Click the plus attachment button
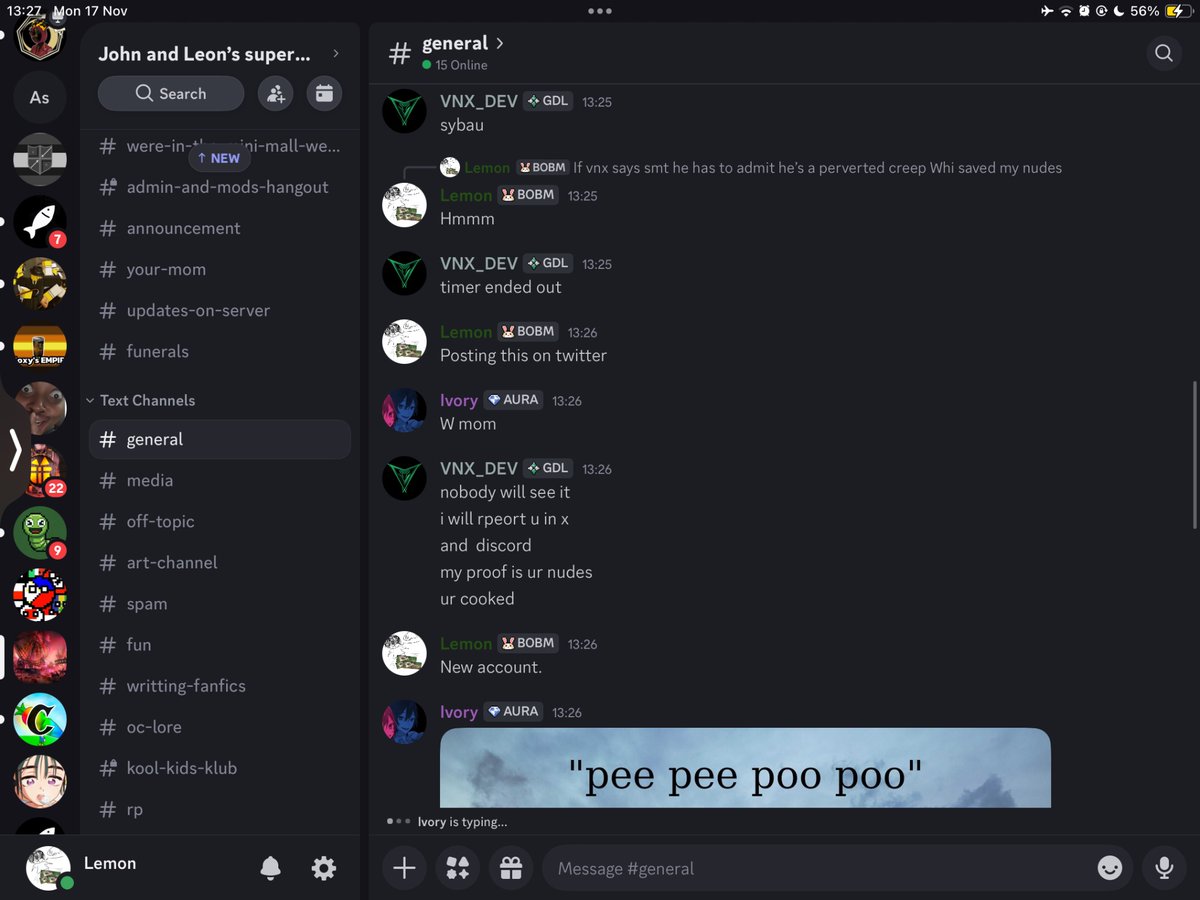 404,868
